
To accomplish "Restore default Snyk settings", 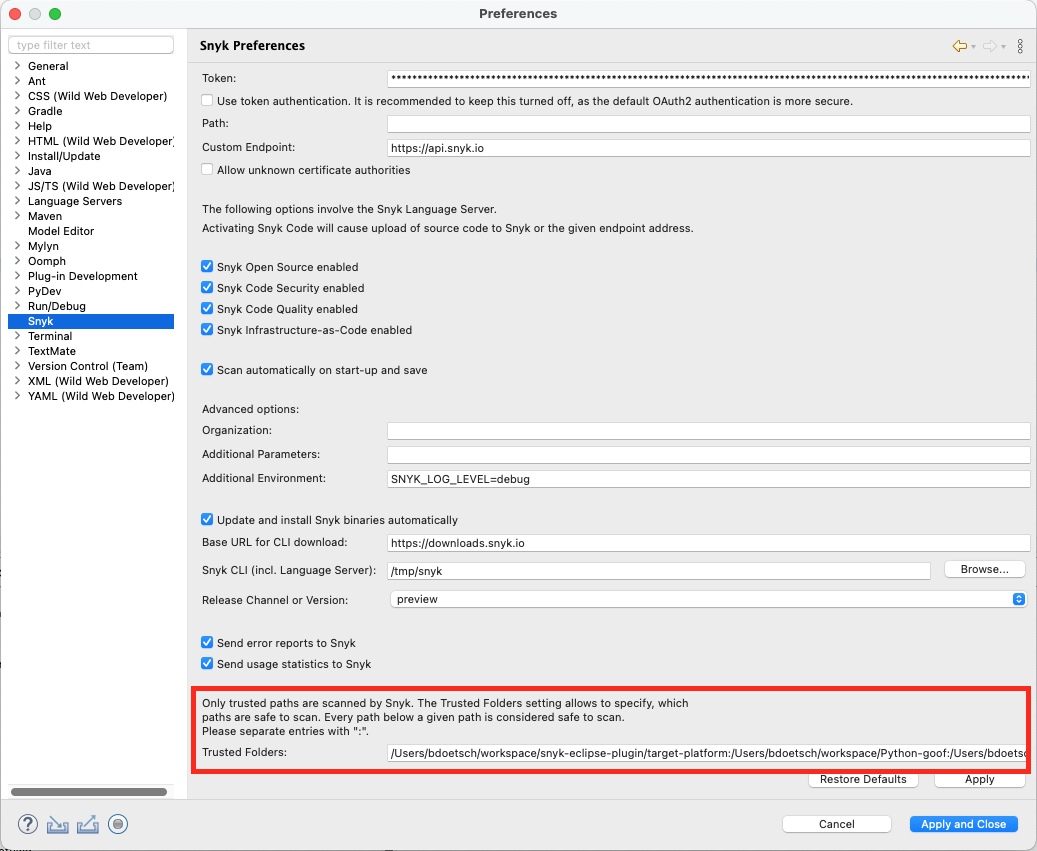I will click(862, 779).
